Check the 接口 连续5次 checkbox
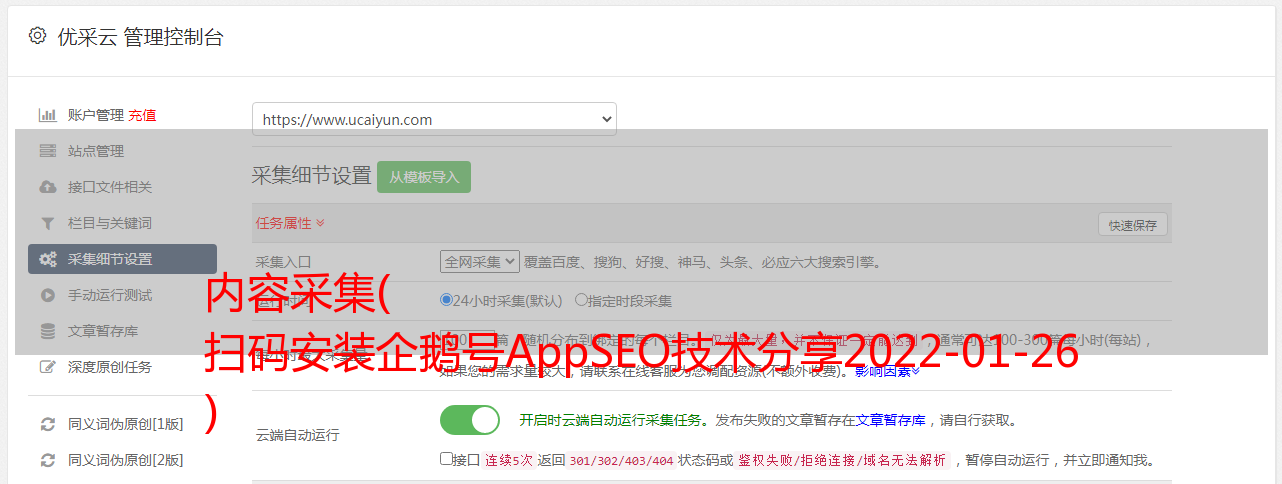Viewport: 1282px width, 484px height. [x=446, y=459]
